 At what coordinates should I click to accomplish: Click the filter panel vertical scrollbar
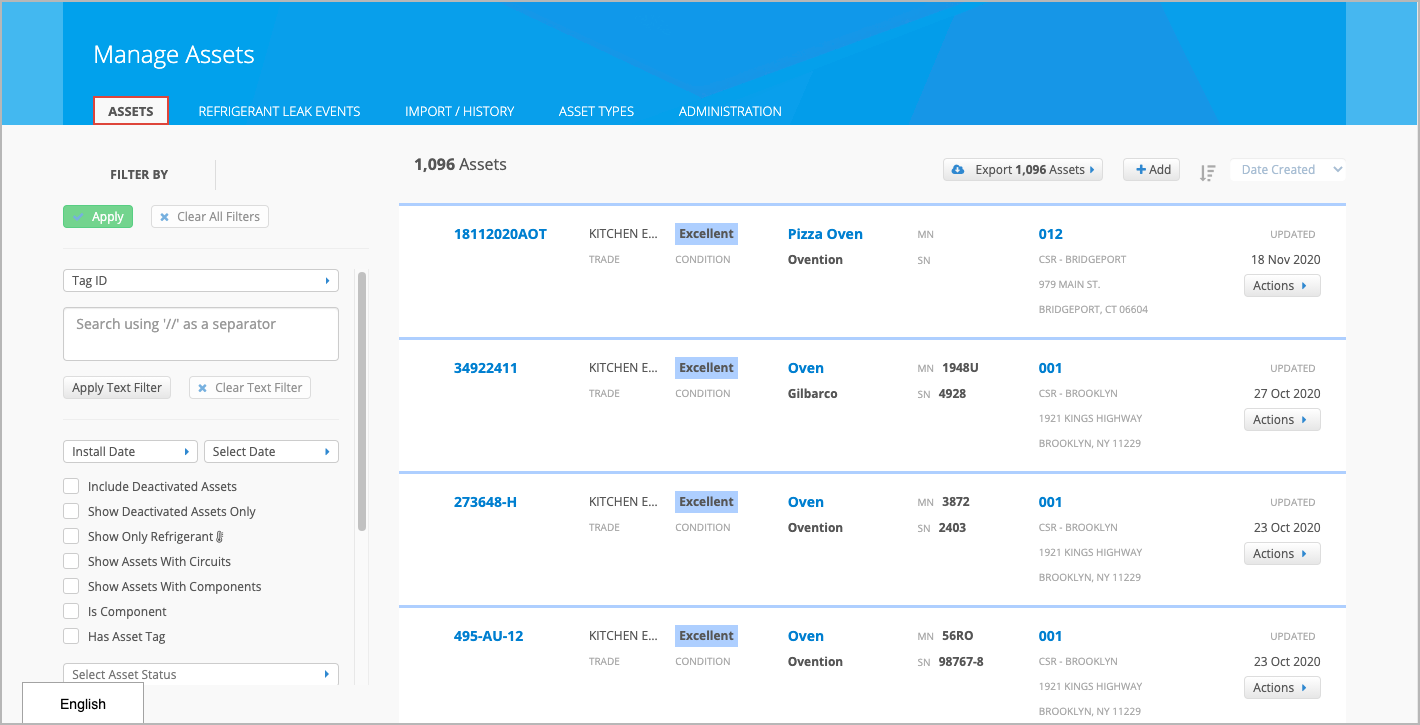pos(362,400)
